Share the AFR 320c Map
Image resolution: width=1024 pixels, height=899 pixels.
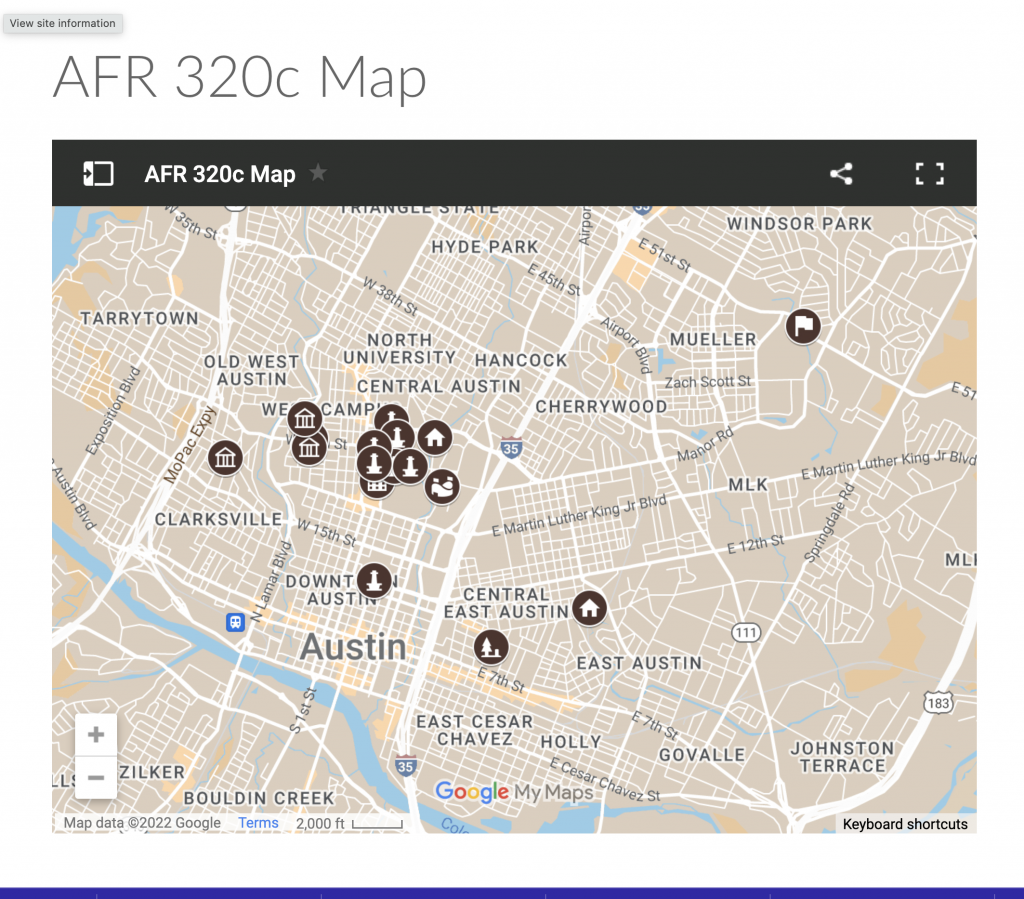pyautogui.click(x=841, y=174)
